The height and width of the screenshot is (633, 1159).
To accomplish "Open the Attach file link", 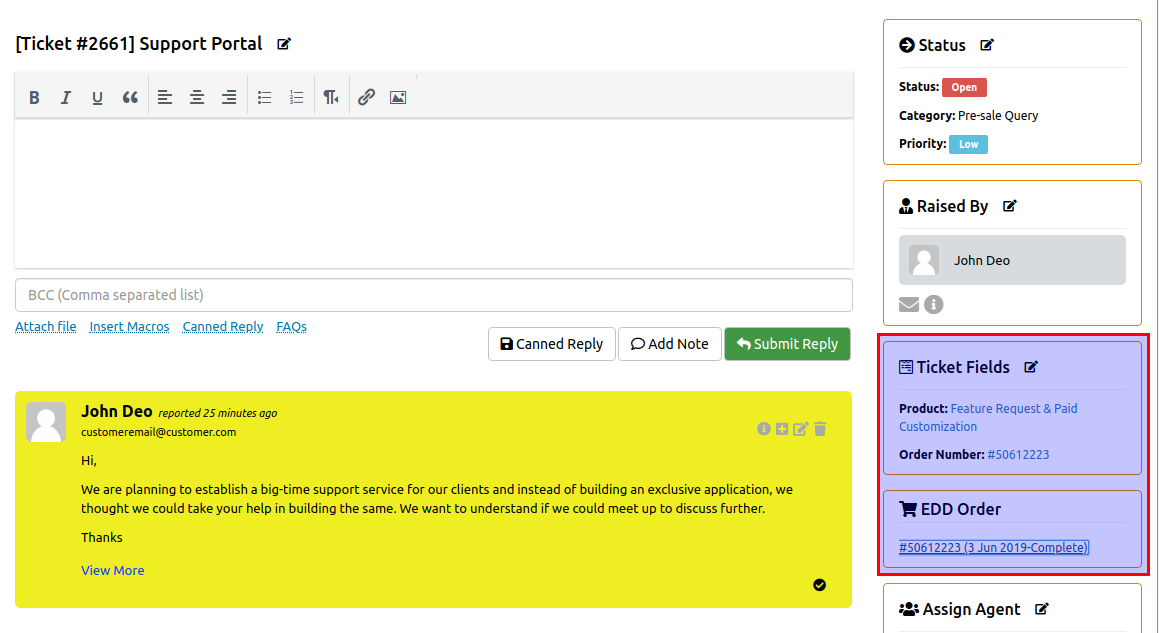I will [46, 327].
